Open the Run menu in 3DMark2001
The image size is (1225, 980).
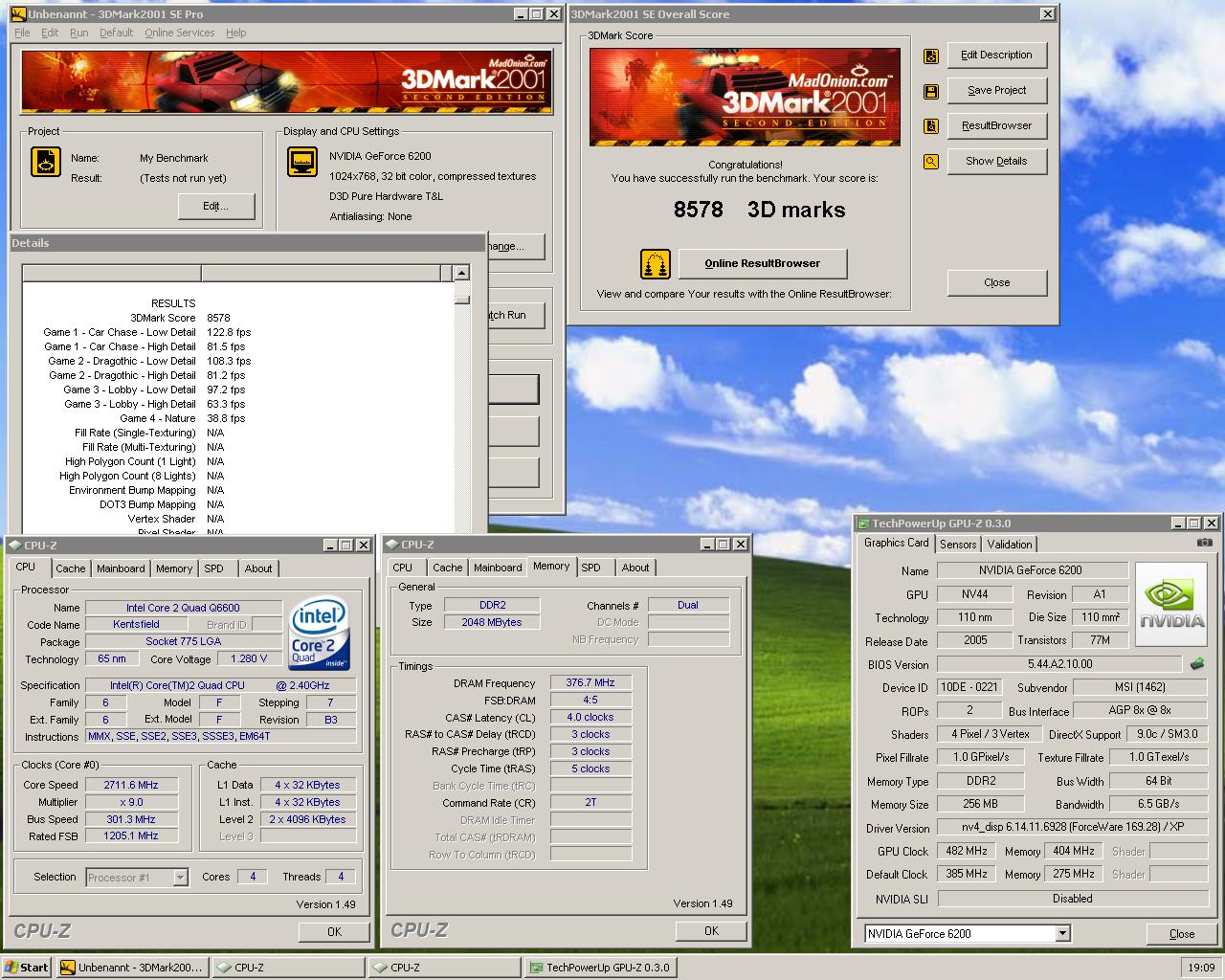[79, 33]
